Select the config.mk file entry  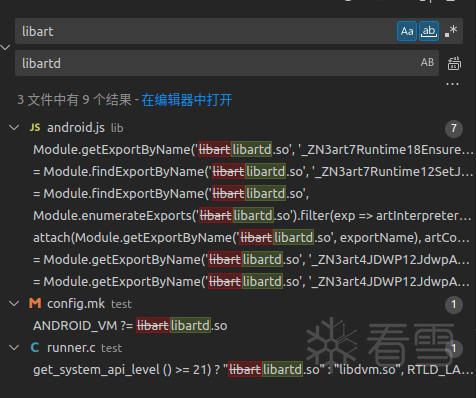point(238,304)
